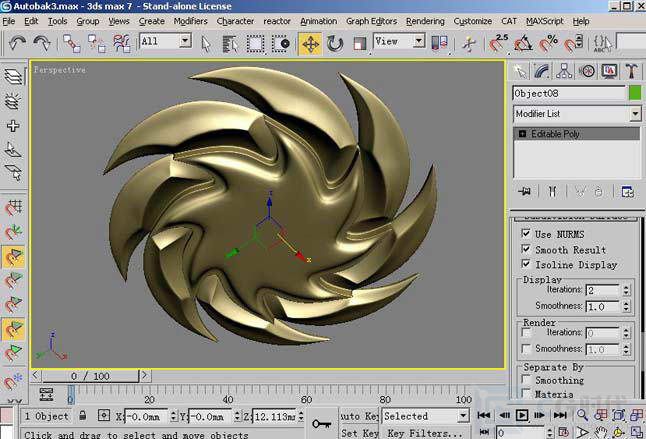Uncheck Smooth Result checkbox
The width and height of the screenshot is (646, 439).
point(526,249)
